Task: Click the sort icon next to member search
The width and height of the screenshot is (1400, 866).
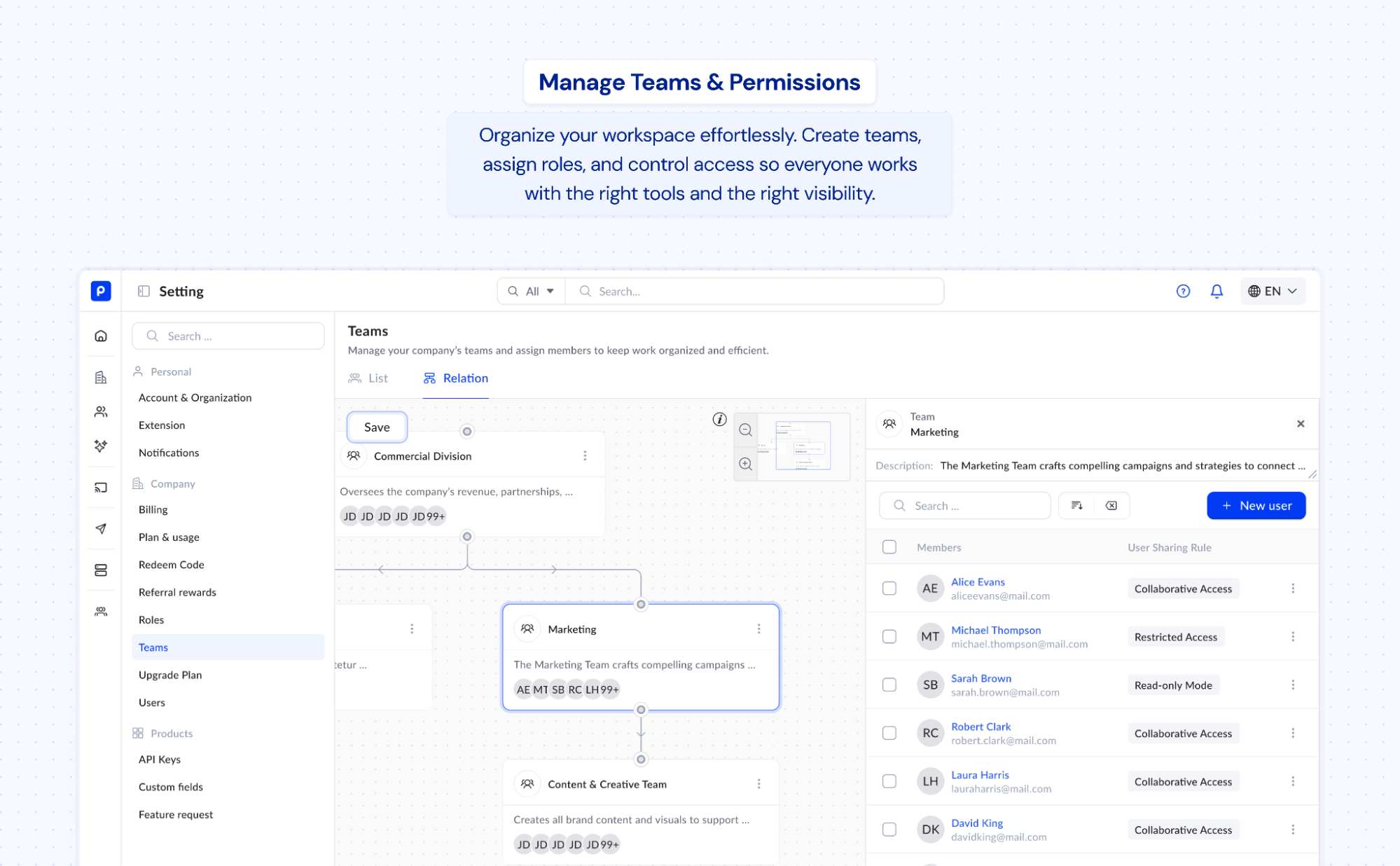Action: [x=1077, y=505]
